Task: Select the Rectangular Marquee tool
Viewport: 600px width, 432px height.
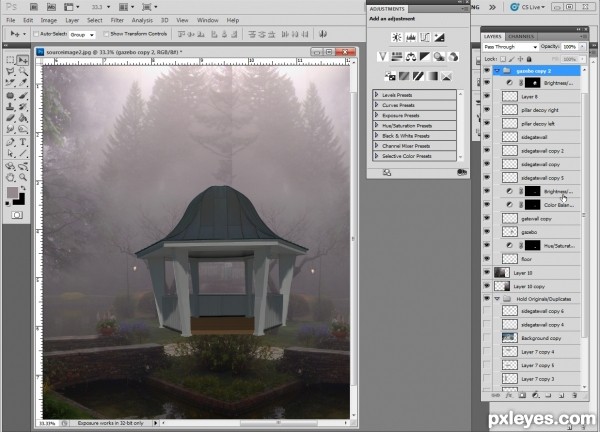Action: (10, 60)
